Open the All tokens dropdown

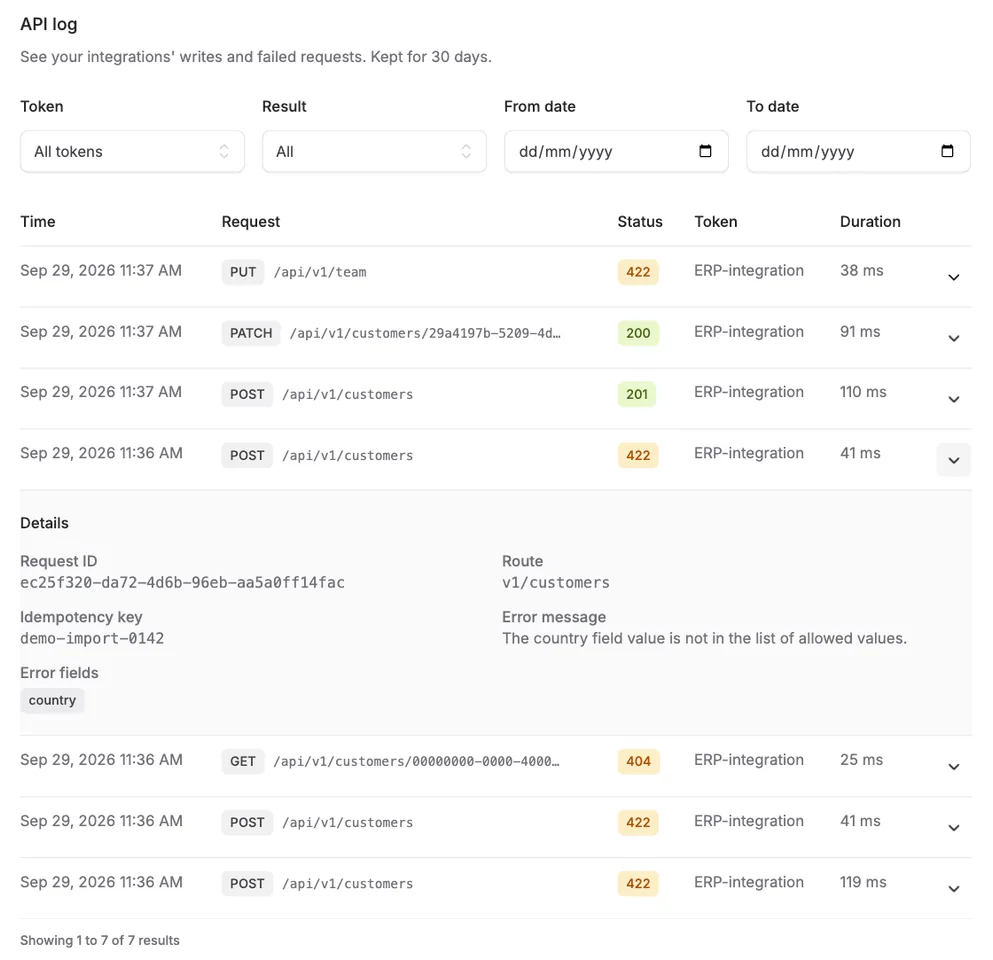(x=132, y=151)
